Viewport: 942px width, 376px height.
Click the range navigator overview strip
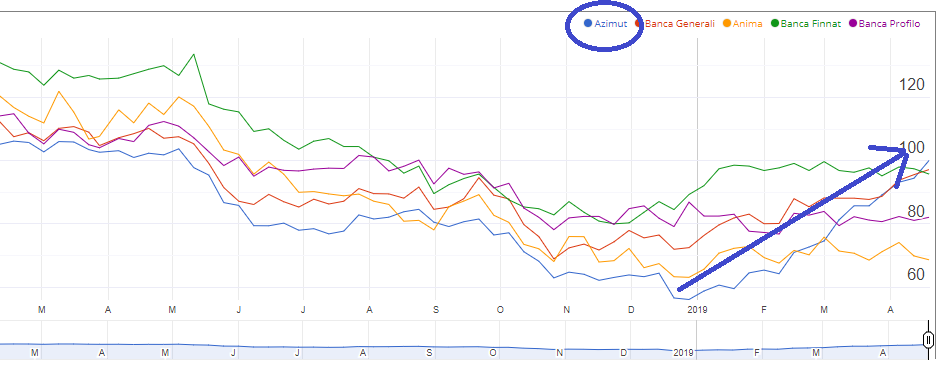(x=463, y=346)
